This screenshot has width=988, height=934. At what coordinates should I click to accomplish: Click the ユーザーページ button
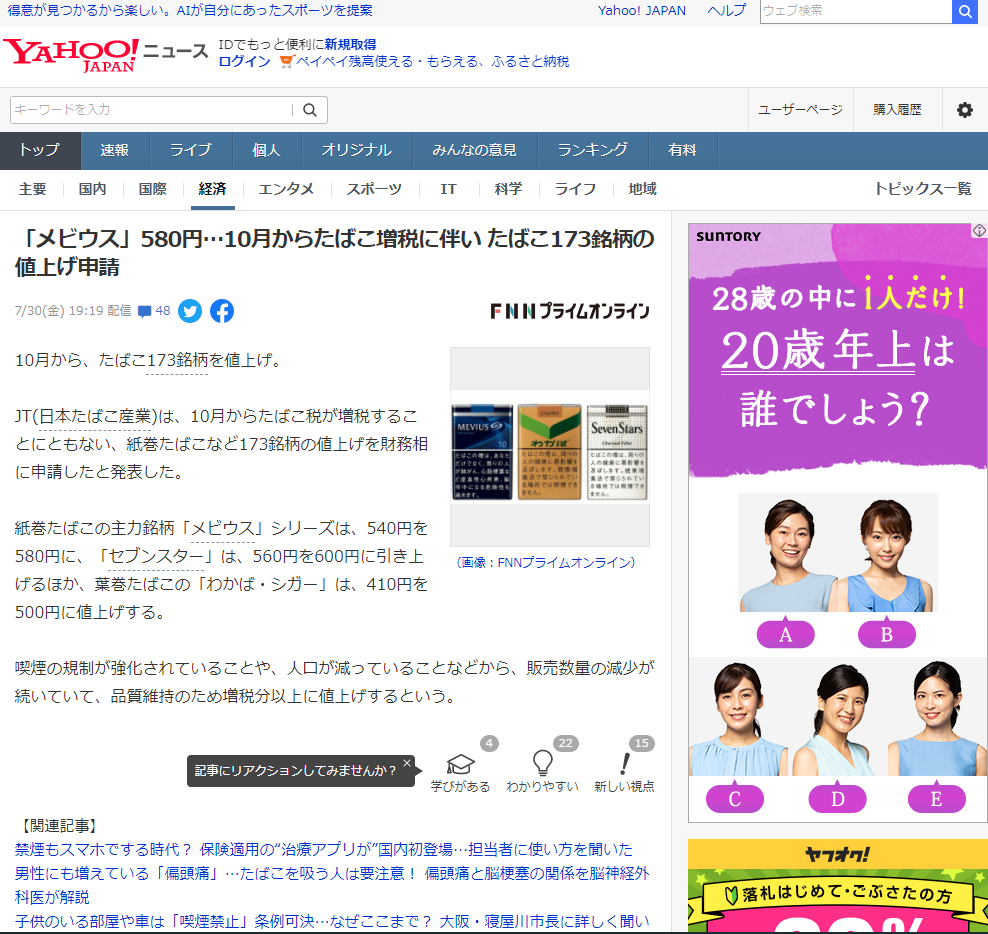[x=800, y=110]
